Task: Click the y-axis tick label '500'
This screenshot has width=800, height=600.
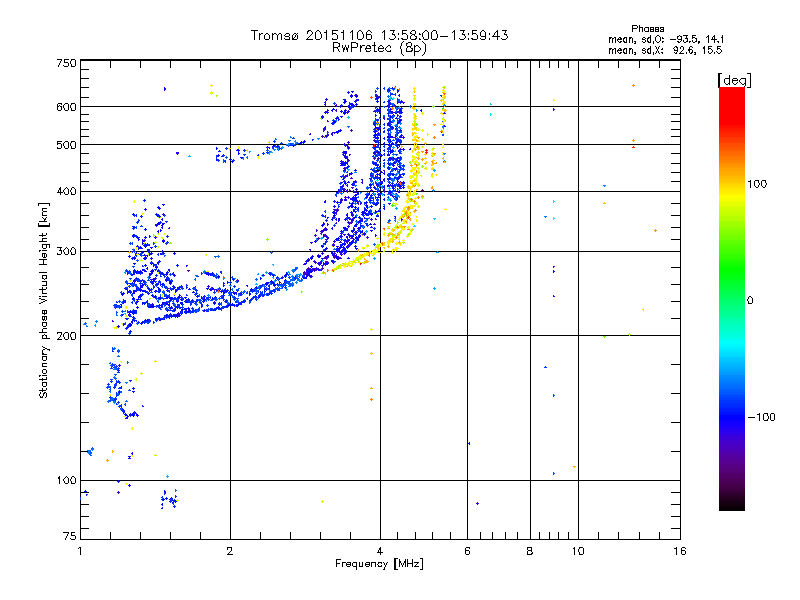Action: click(66, 145)
